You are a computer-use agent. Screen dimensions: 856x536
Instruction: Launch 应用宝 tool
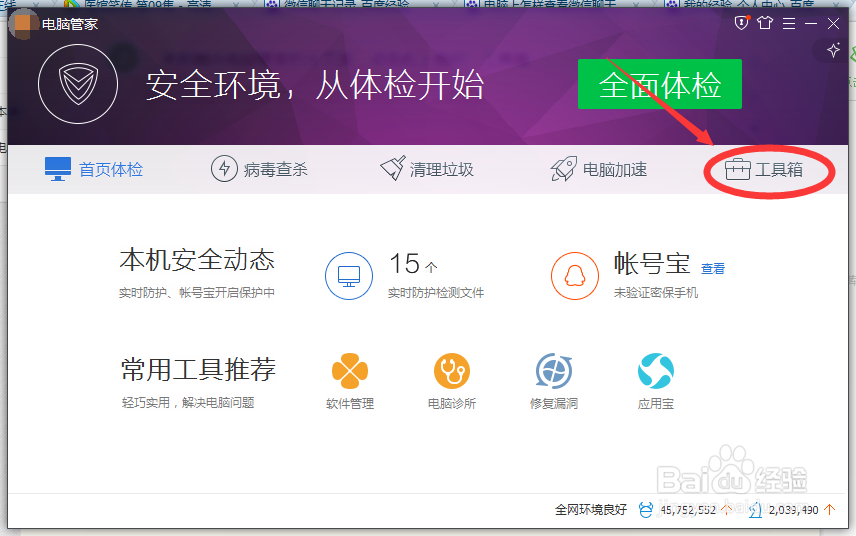tap(656, 381)
